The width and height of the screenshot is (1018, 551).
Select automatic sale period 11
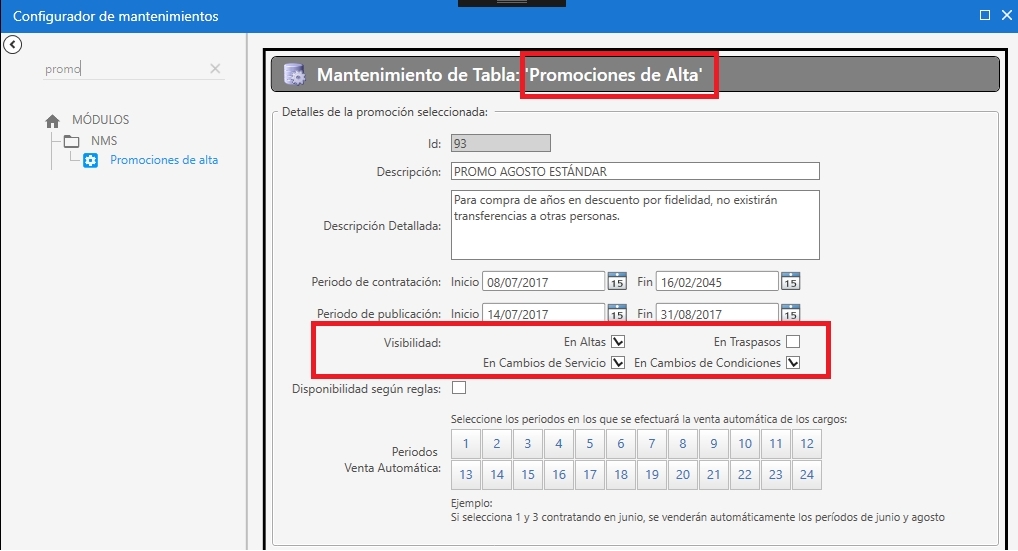point(776,444)
